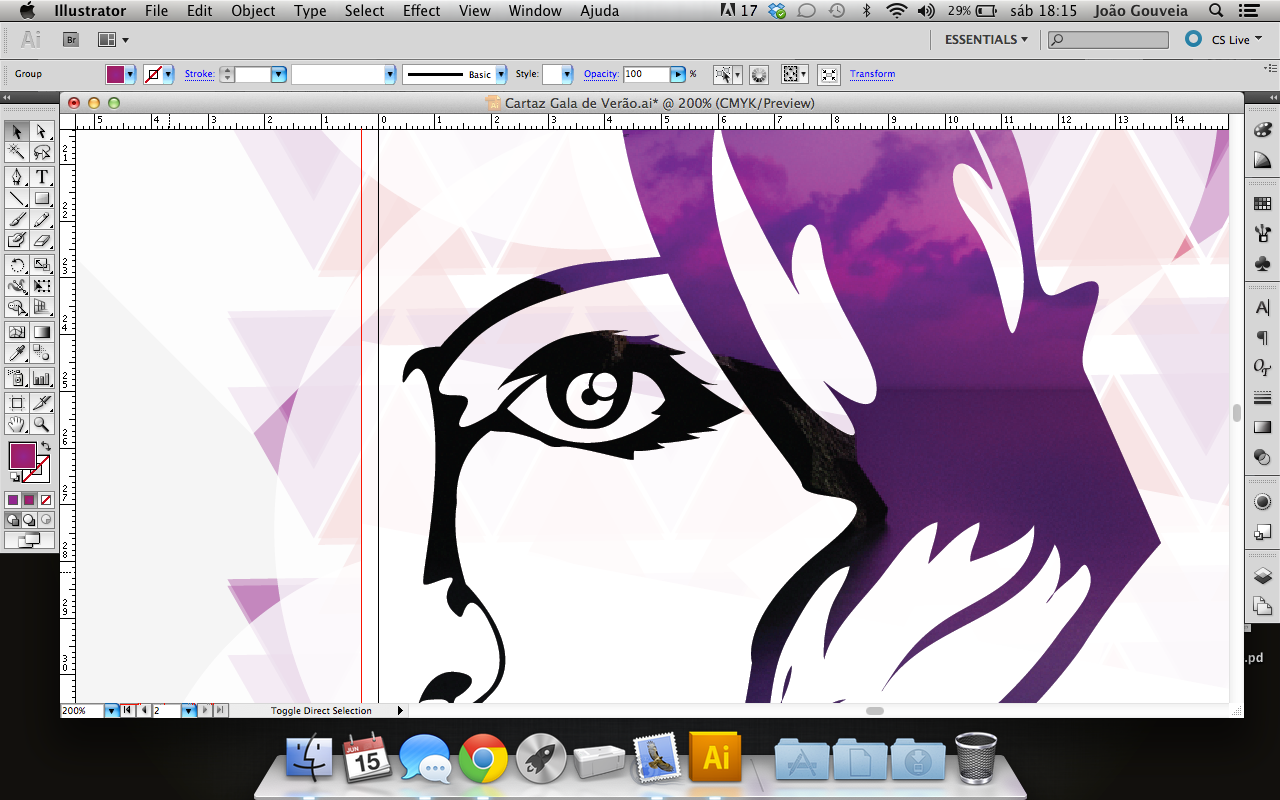Viewport: 1280px width, 800px height.
Task: Select the Gradient tool in toolbox
Action: click(x=42, y=332)
